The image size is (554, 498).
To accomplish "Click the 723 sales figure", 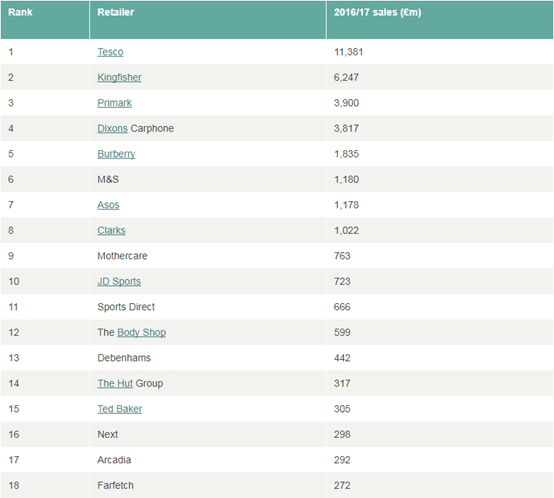I will pyautogui.click(x=342, y=281).
